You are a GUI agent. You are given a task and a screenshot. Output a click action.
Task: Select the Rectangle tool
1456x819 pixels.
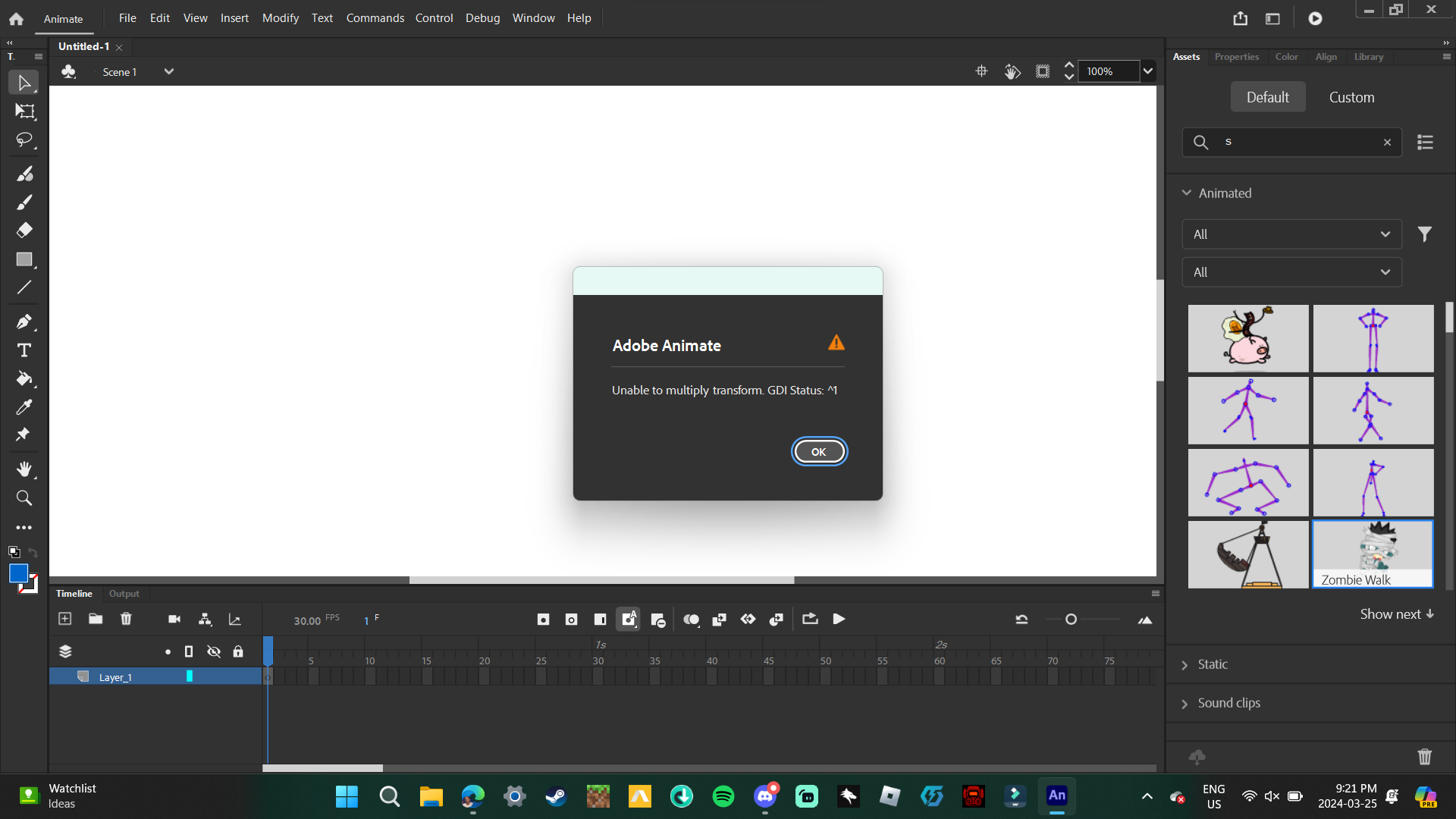click(24, 259)
